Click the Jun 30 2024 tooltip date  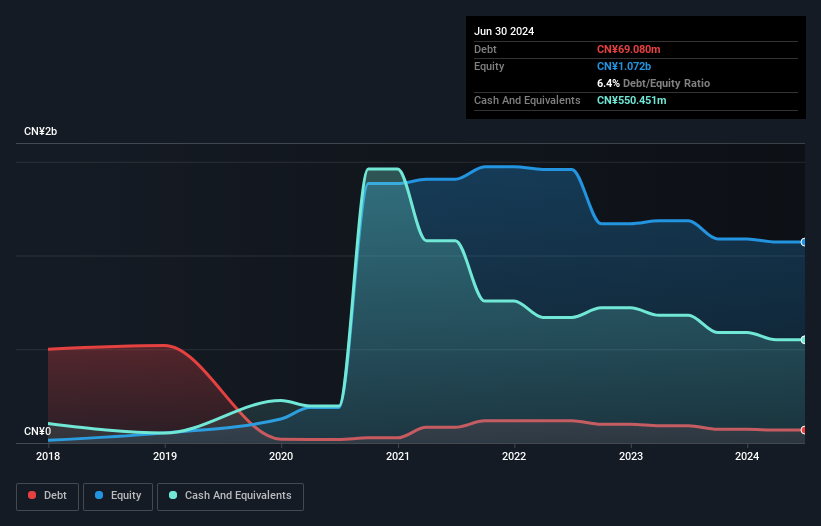point(504,31)
